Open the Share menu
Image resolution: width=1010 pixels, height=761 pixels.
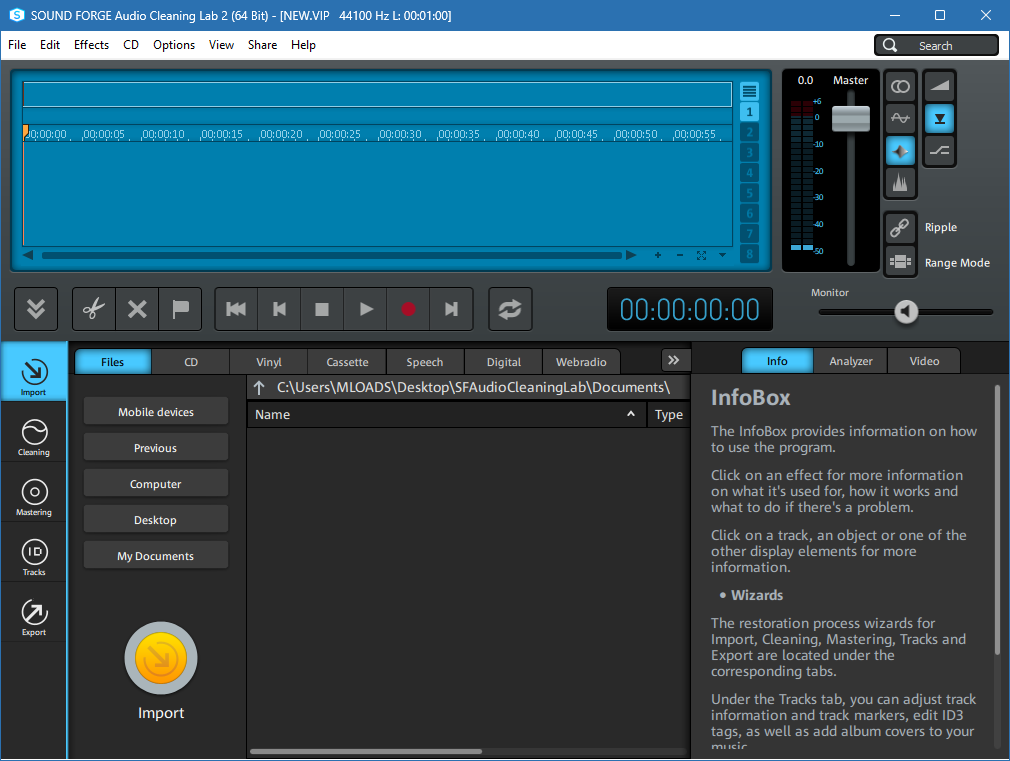(x=262, y=45)
